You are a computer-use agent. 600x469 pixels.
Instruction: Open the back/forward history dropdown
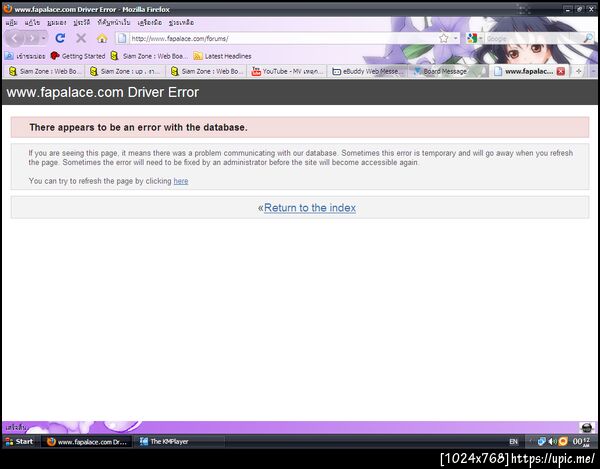point(44,38)
